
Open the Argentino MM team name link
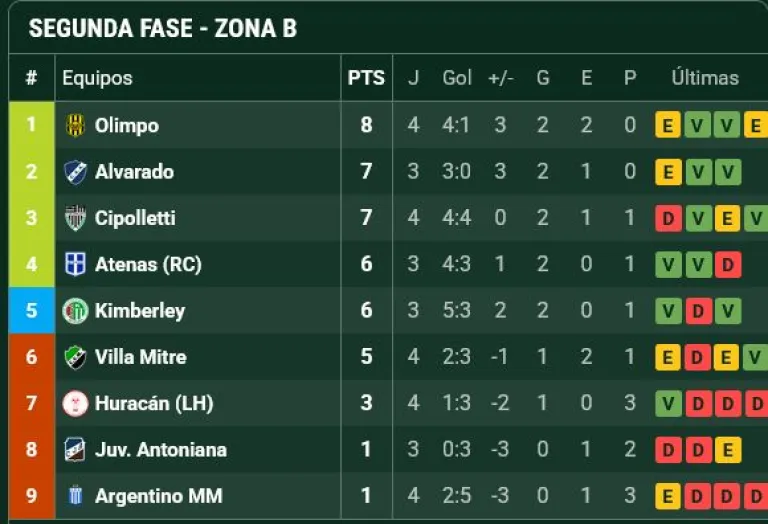158,496
